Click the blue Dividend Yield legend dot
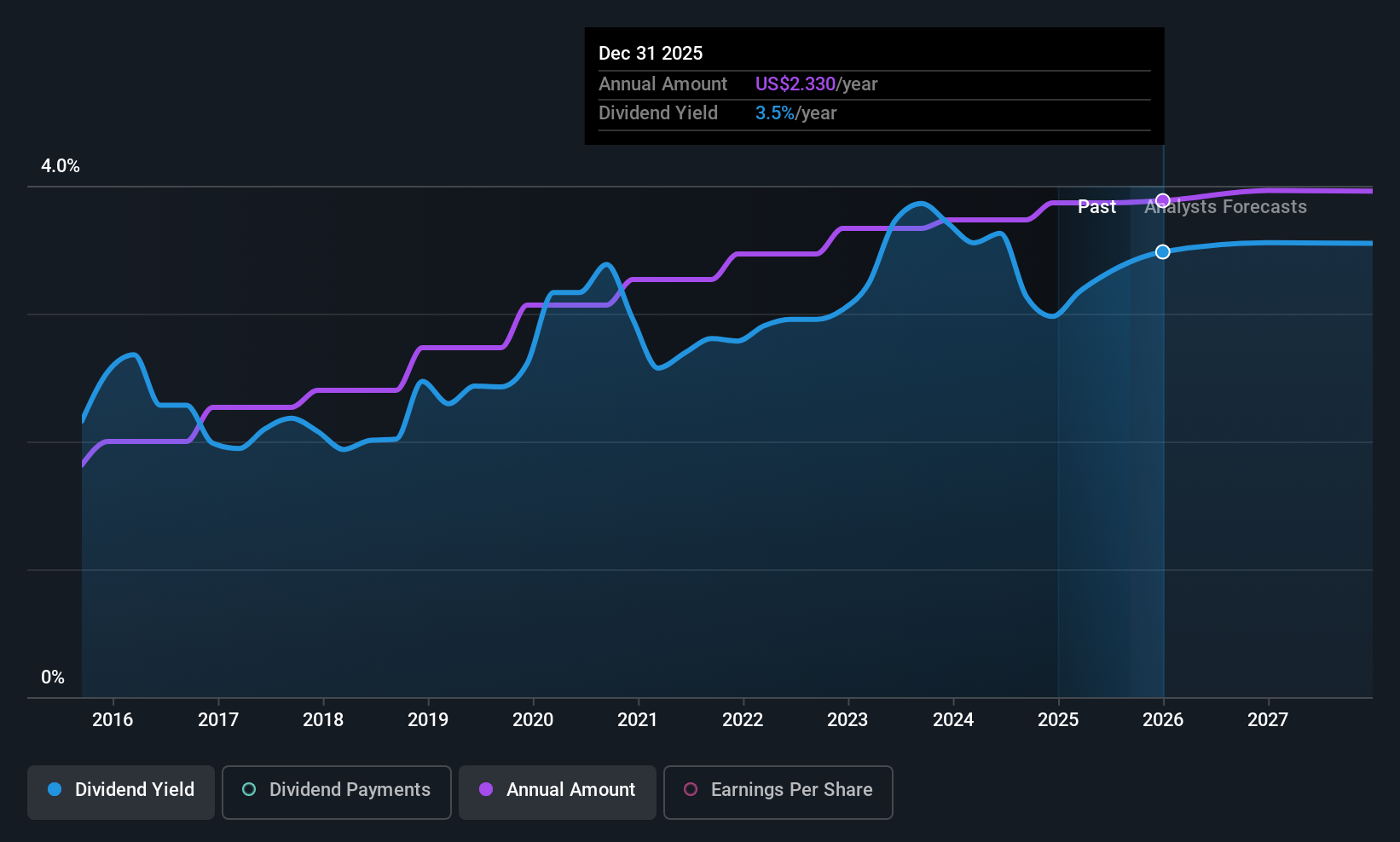Image resolution: width=1400 pixels, height=842 pixels. [x=55, y=790]
